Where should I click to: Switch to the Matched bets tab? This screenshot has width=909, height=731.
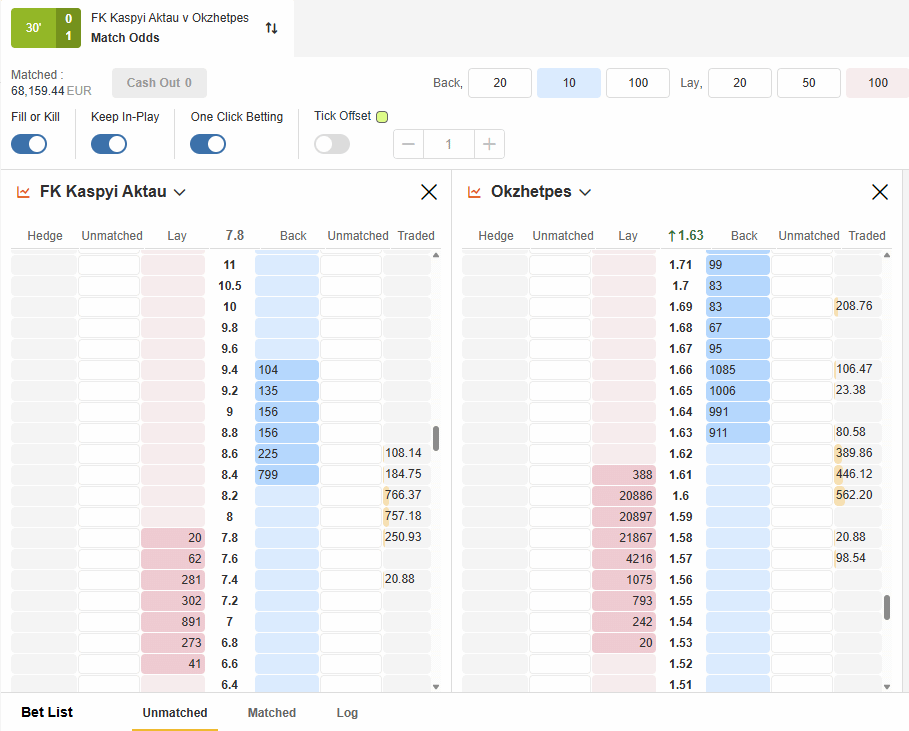[x=272, y=712]
